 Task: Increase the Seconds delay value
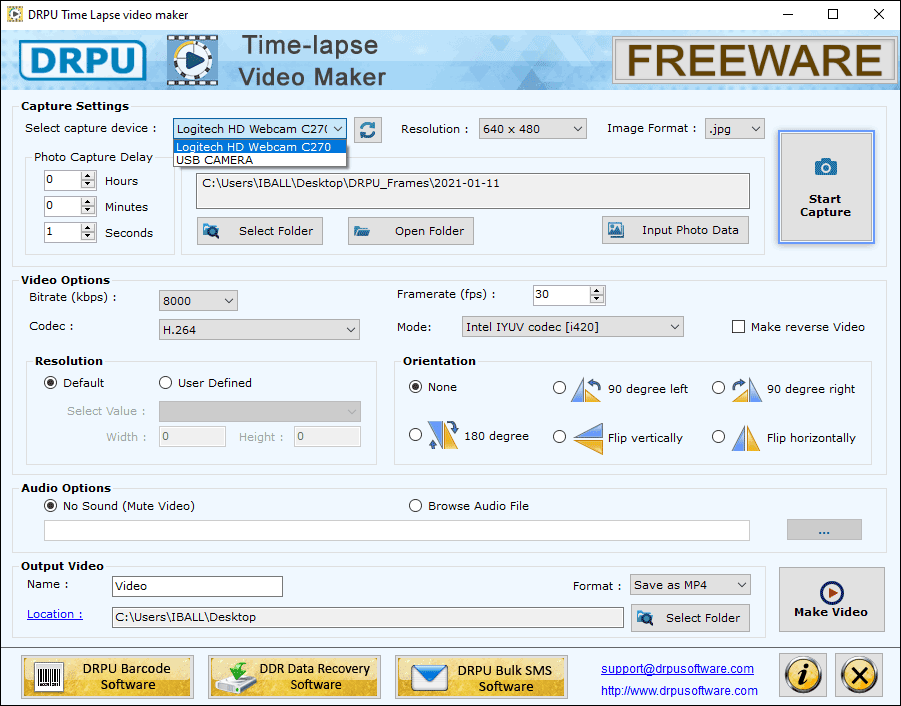tap(88, 227)
